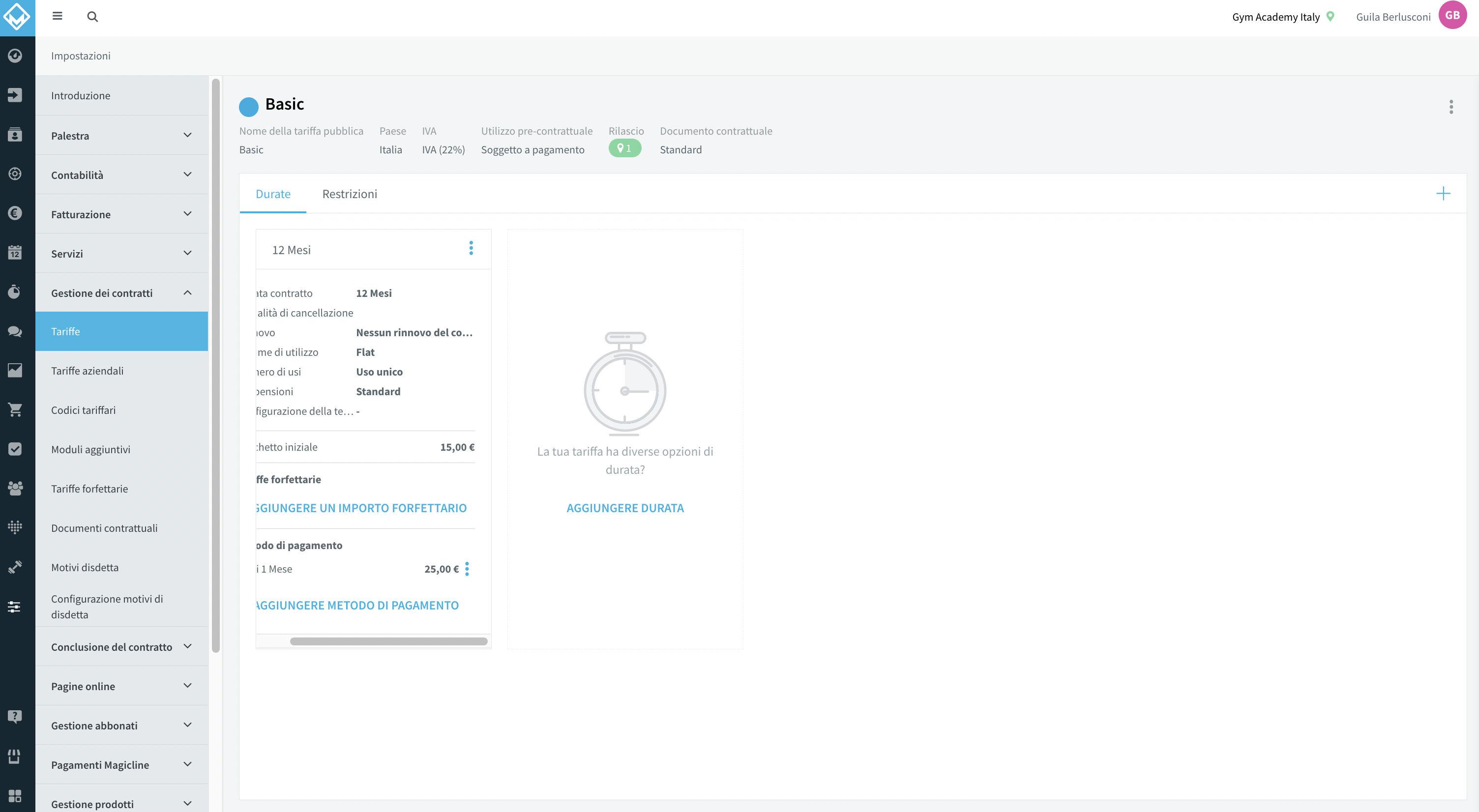
Task: Open the Basic tariff three-dot menu
Action: click(1451, 107)
